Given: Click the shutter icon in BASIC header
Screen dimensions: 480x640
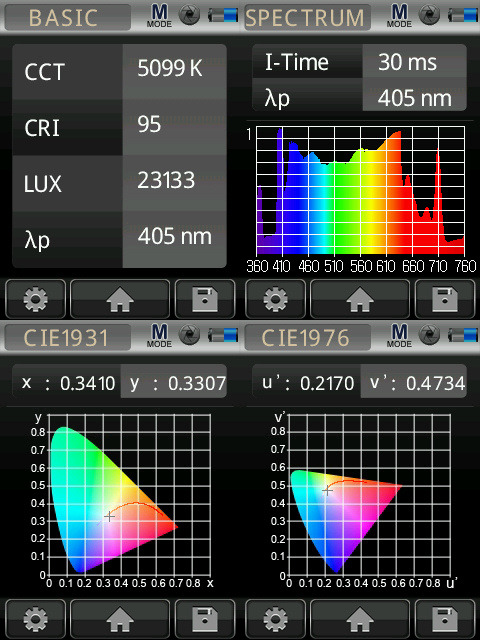Looking at the screenshot, I should coord(190,15).
